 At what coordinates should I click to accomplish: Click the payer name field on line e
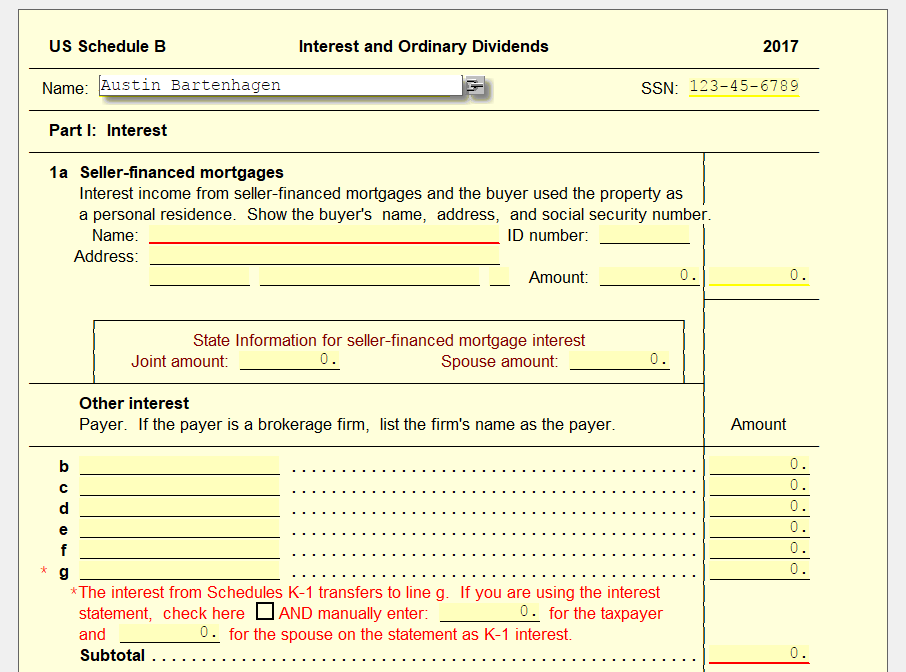[180, 528]
